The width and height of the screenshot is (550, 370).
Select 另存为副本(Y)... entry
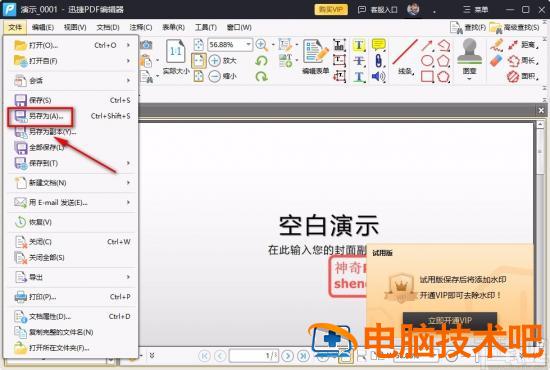[x=70, y=132]
